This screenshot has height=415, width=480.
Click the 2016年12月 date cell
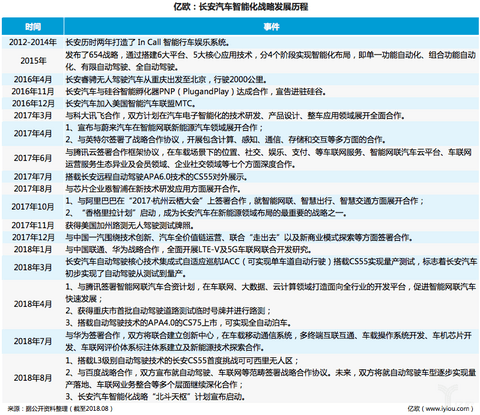pyautogui.click(x=33, y=104)
